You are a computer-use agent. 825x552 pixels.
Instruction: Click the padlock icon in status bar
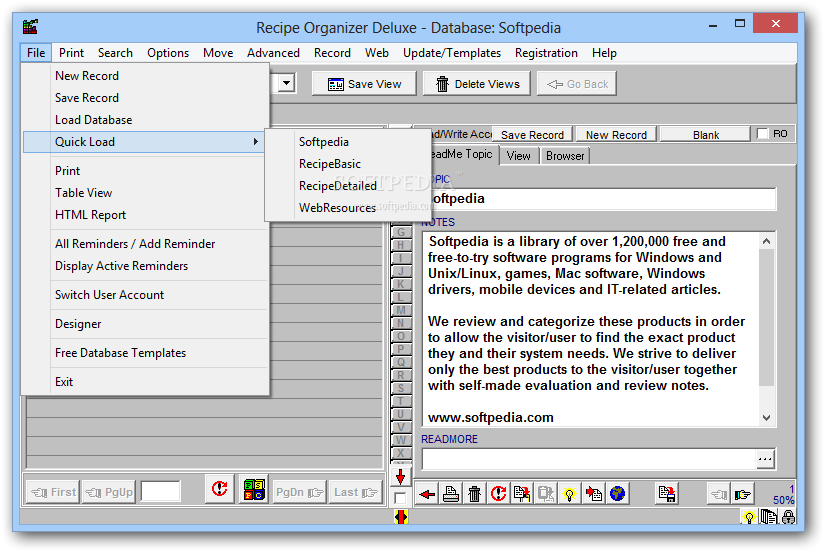[x=788, y=517]
